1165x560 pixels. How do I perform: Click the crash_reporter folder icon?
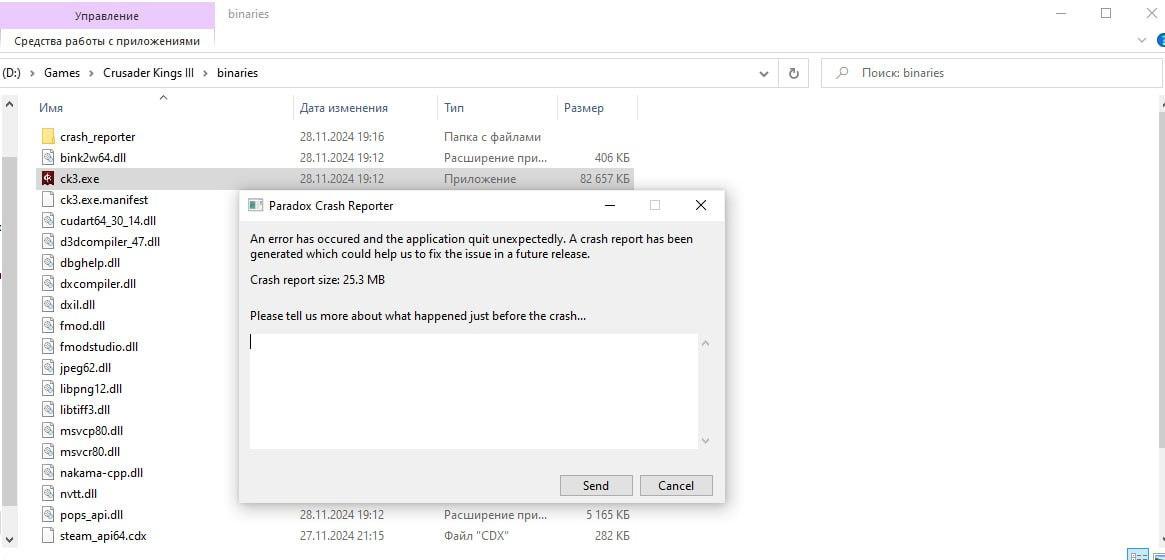tap(48, 137)
